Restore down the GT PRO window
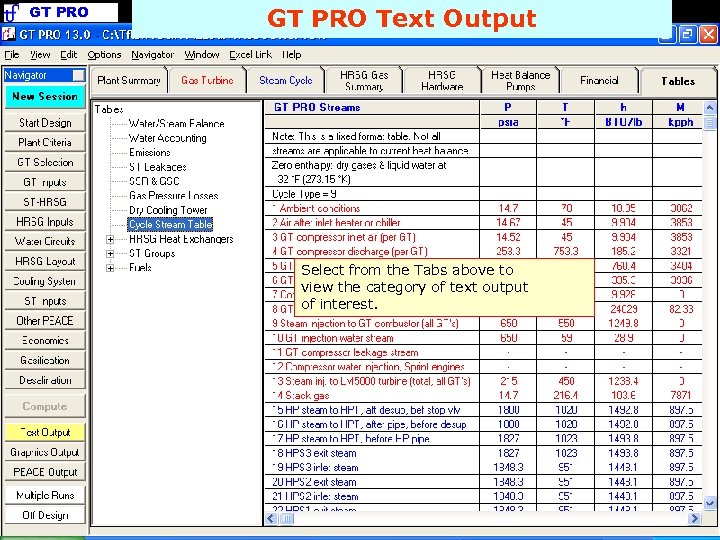This screenshot has height=540, width=720. tap(687, 34)
